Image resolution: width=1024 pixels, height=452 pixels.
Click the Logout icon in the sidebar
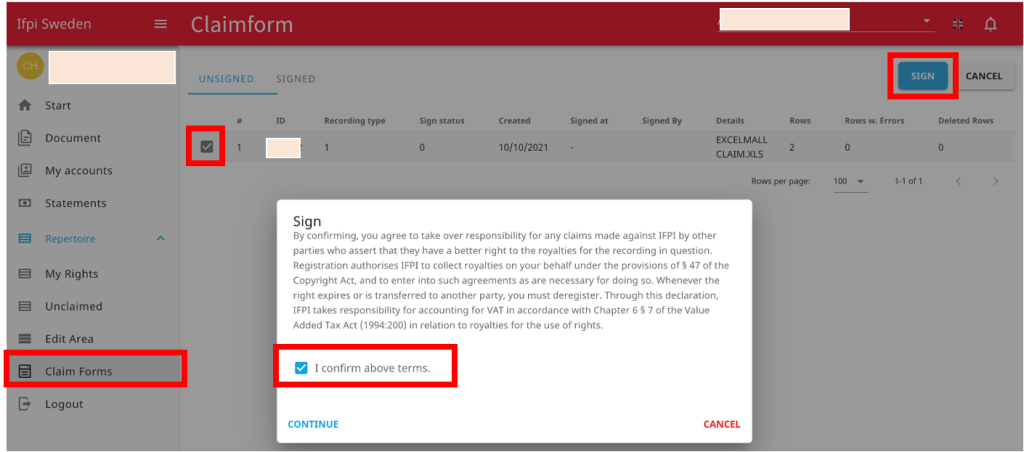click(x=25, y=404)
